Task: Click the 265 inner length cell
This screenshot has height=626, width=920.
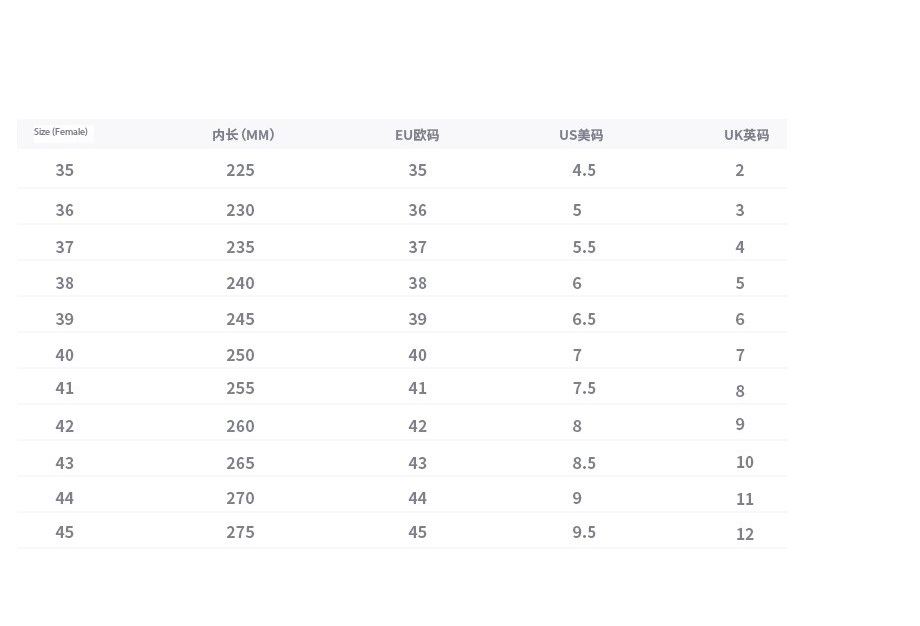Action: click(x=240, y=463)
